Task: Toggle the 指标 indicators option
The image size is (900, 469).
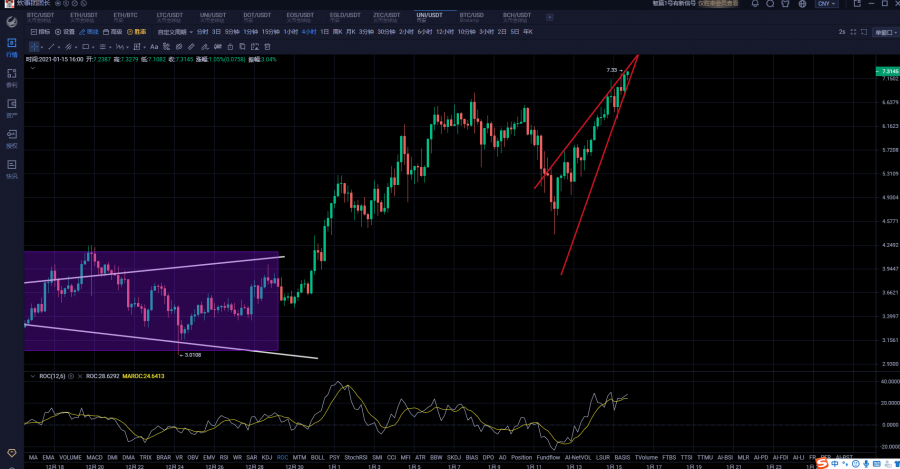Action: point(40,32)
